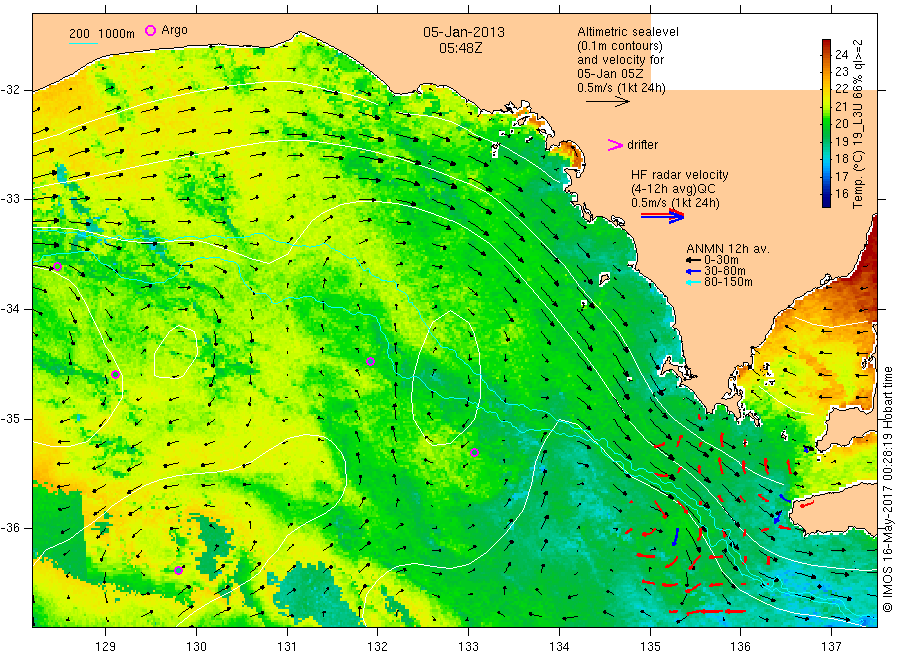Viewport: 900px width, 660px height.
Task: Click the date label 05-Jan-2013
Action: [464, 32]
